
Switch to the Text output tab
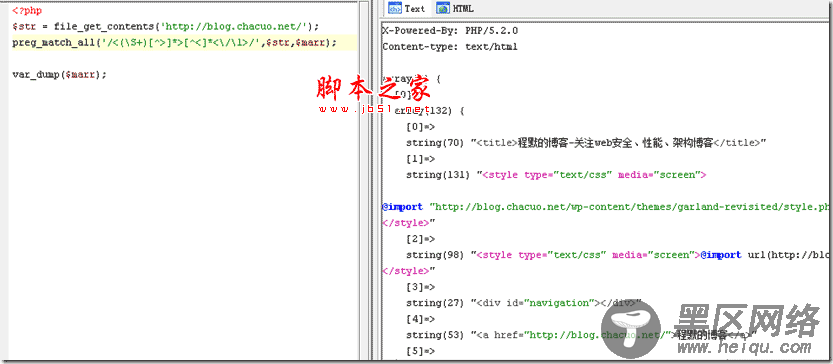click(407, 9)
